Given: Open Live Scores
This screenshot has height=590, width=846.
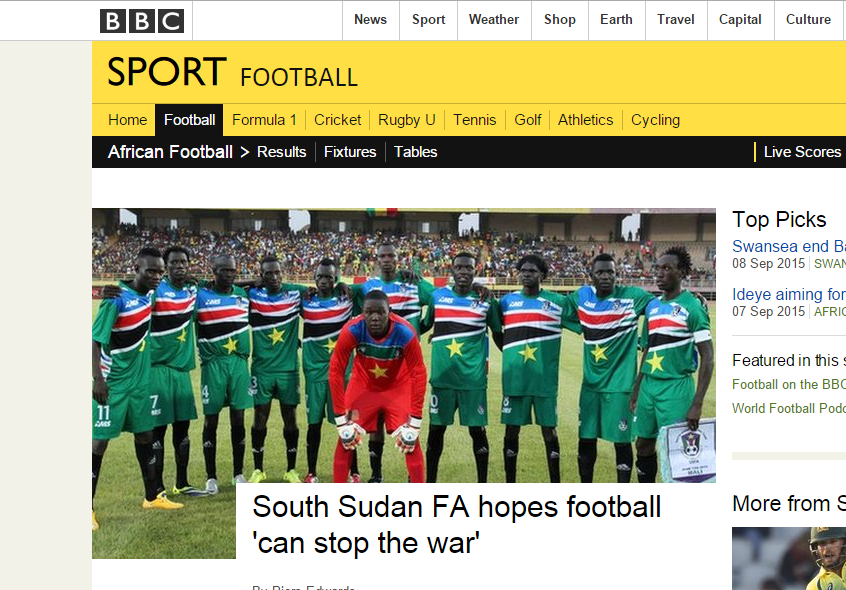Looking at the screenshot, I should pyautogui.click(x=802, y=152).
